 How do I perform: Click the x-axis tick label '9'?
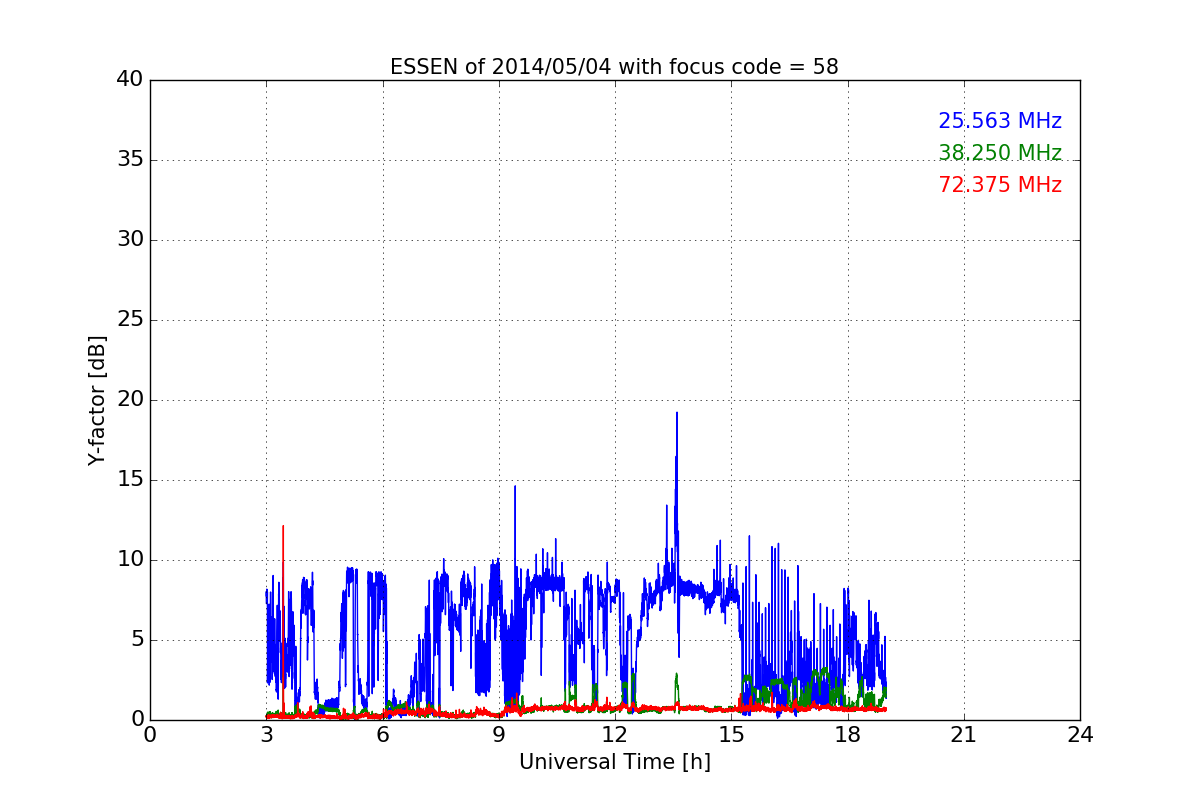[x=498, y=735]
